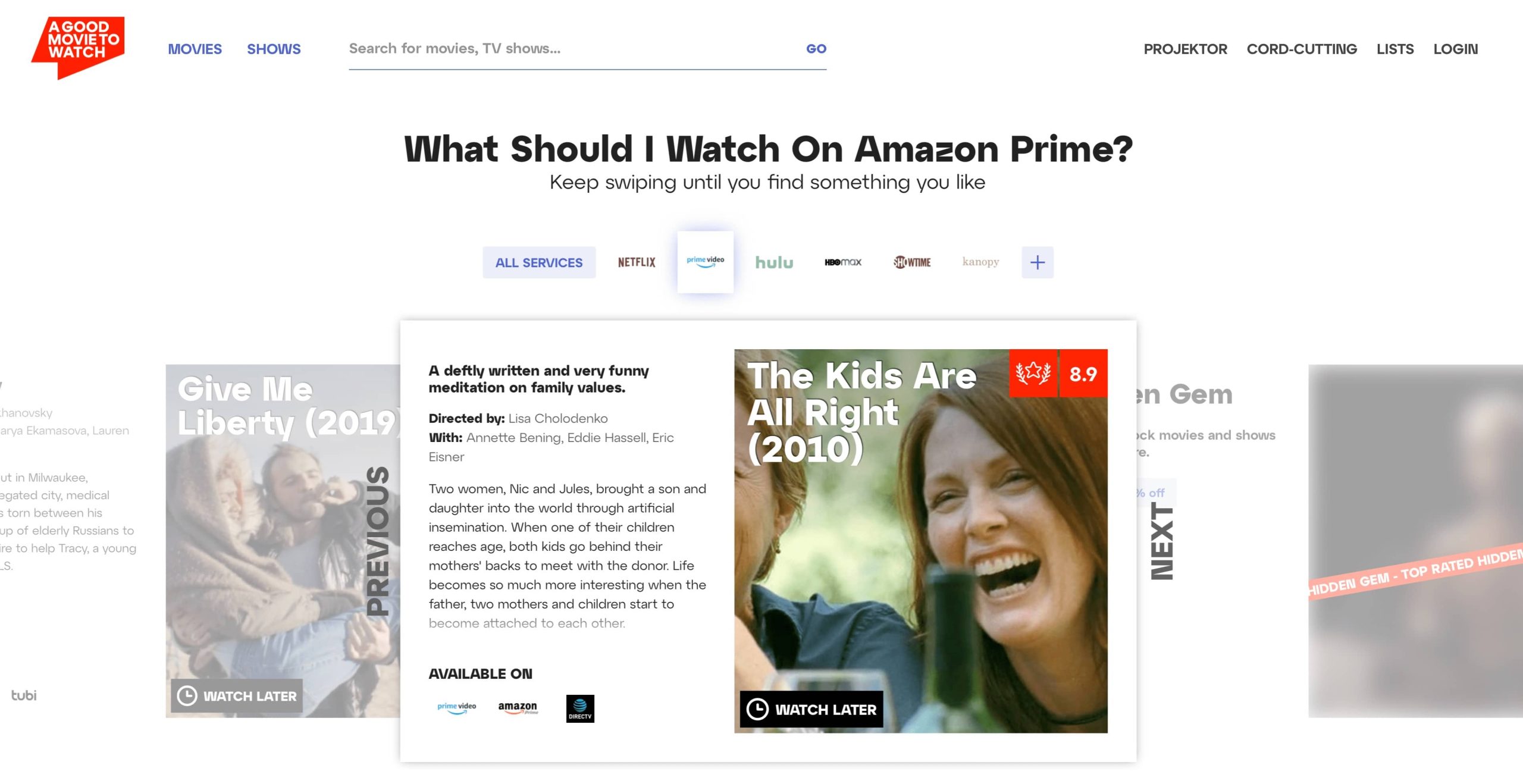1523x784 pixels.
Task: Click the GO search button
Action: pyautogui.click(x=816, y=49)
